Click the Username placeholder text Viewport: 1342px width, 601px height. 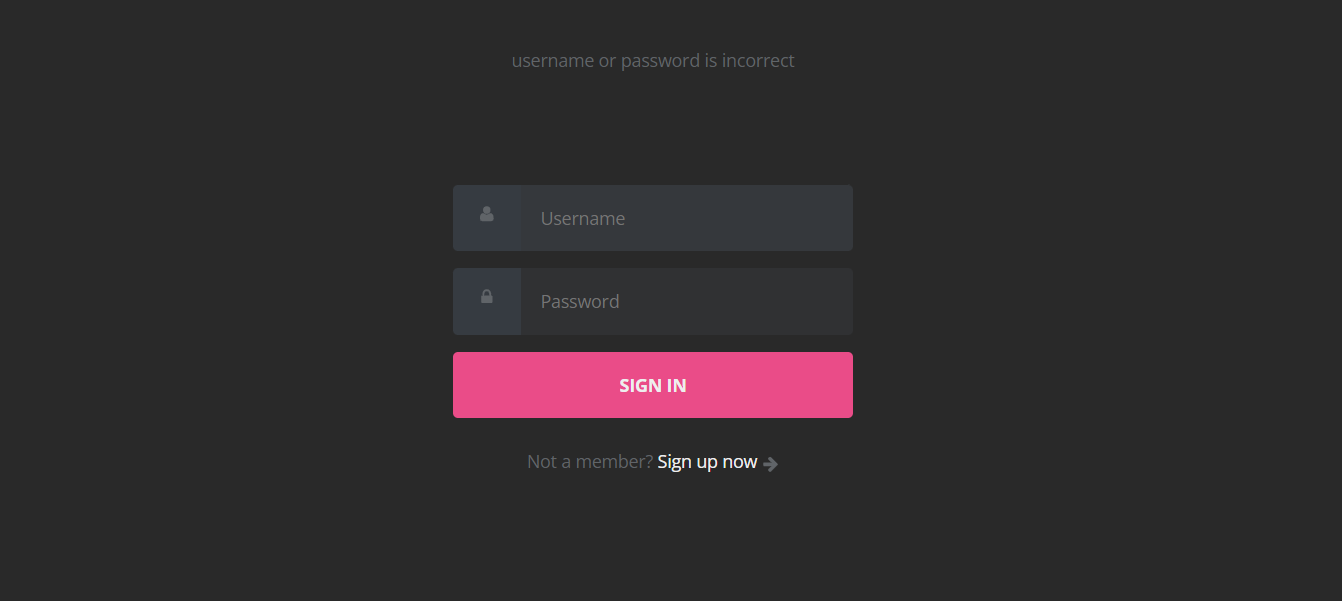pyautogui.click(x=583, y=218)
